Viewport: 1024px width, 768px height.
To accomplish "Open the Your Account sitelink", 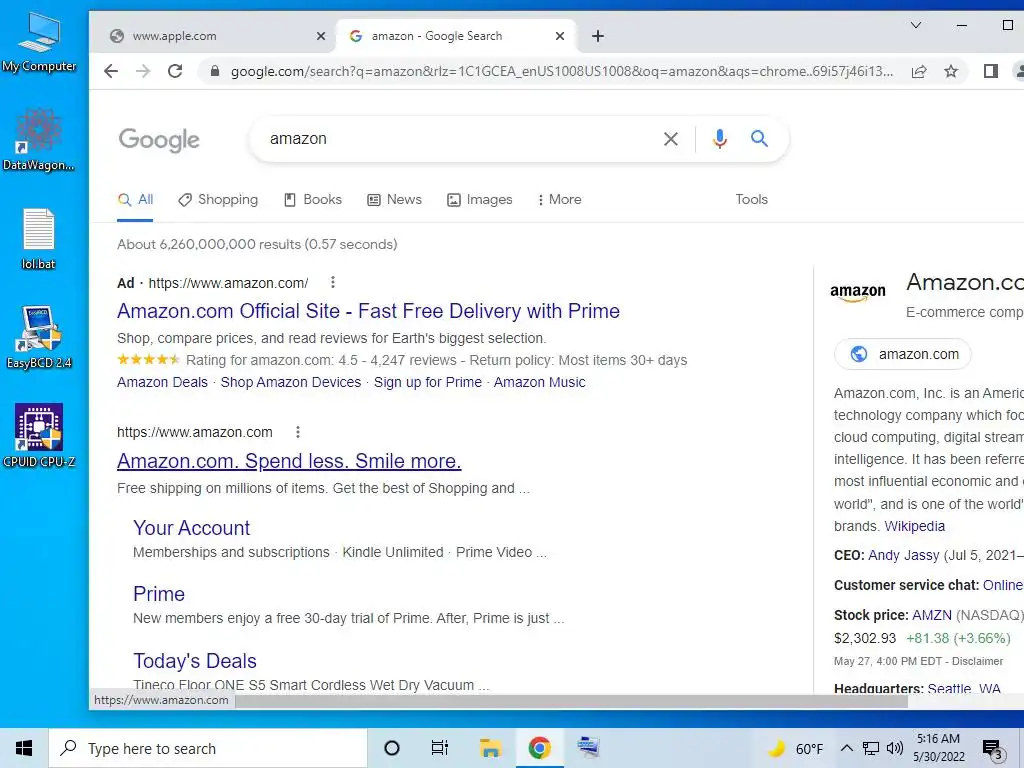I will pos(191,528).
